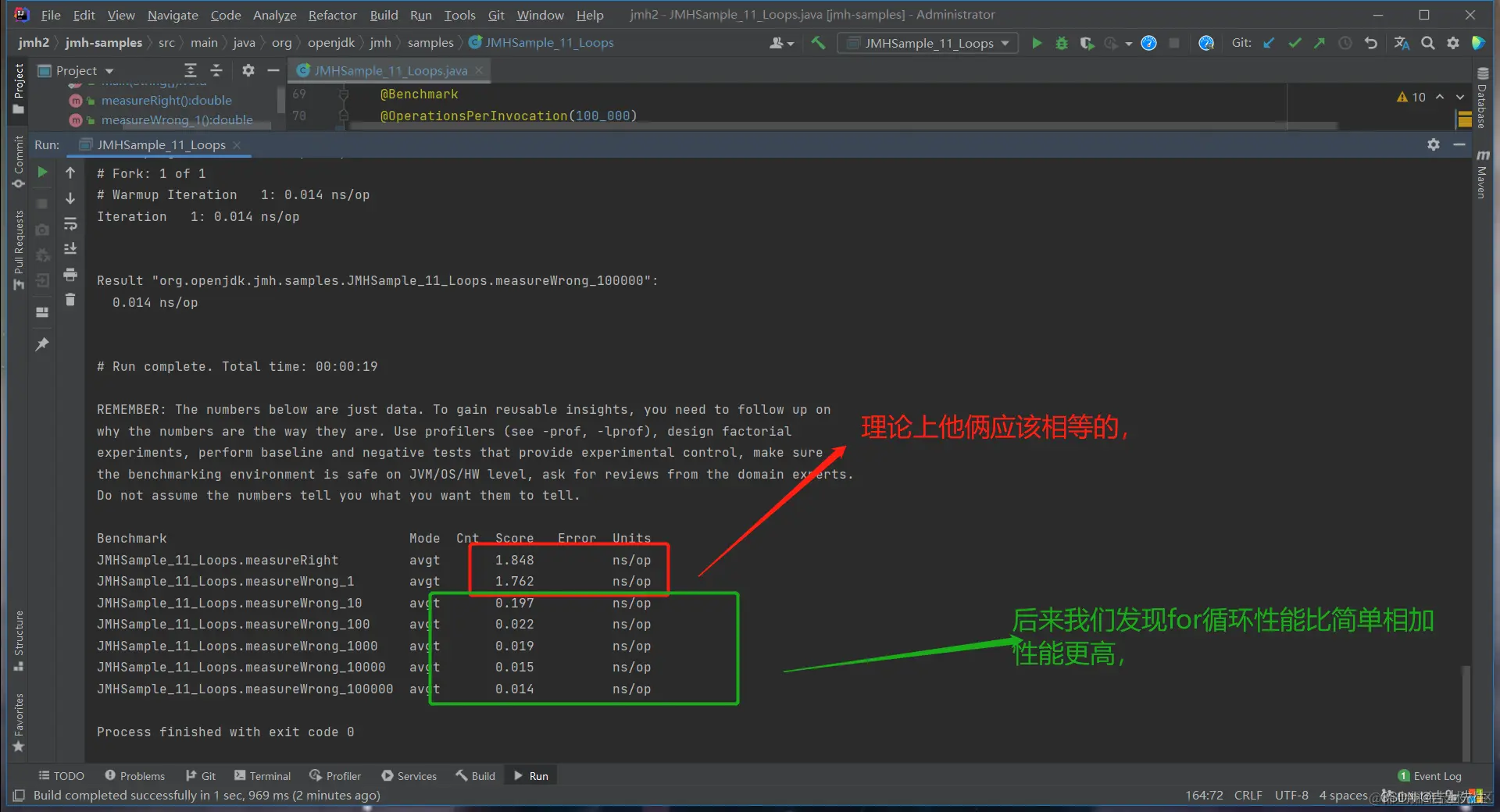
Task: Run with coverage using the shield icon
Action: (1086, 43)
